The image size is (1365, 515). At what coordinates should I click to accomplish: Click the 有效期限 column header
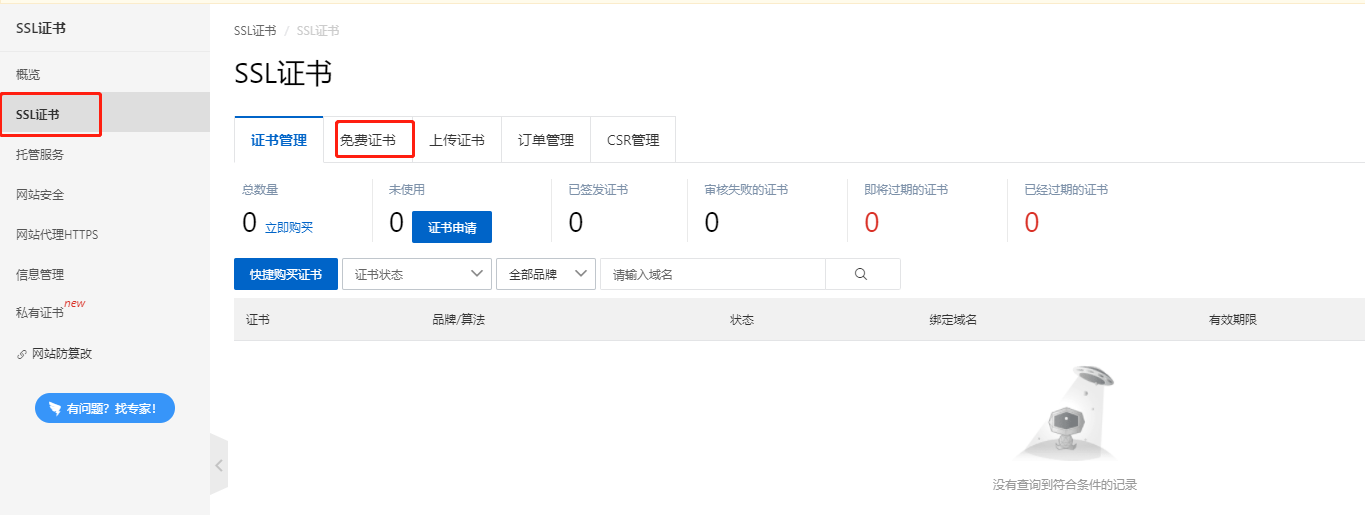1233,320
